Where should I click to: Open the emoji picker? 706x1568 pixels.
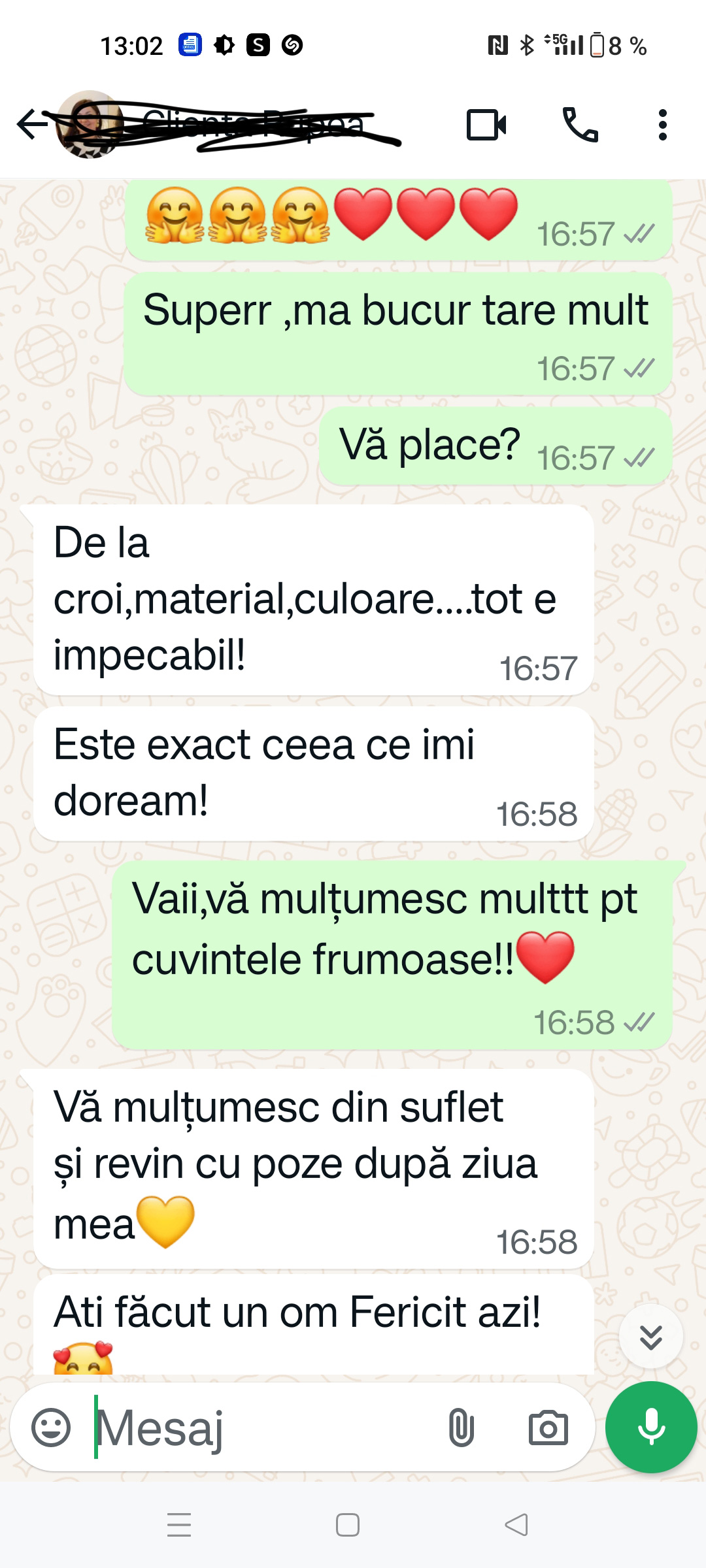pos(51,1428)
